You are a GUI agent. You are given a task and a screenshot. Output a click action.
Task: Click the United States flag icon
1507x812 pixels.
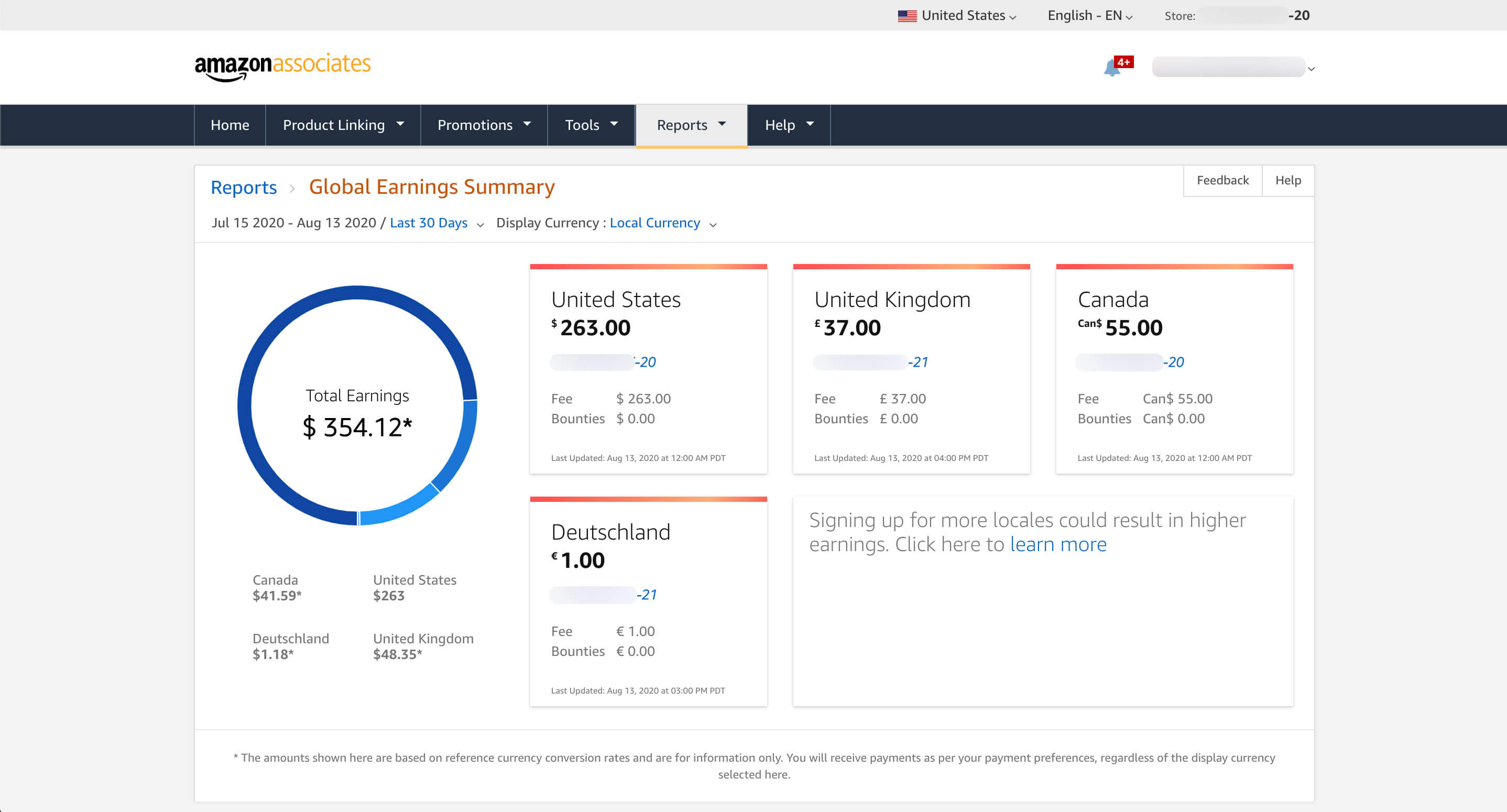click(x=907, y=16)
